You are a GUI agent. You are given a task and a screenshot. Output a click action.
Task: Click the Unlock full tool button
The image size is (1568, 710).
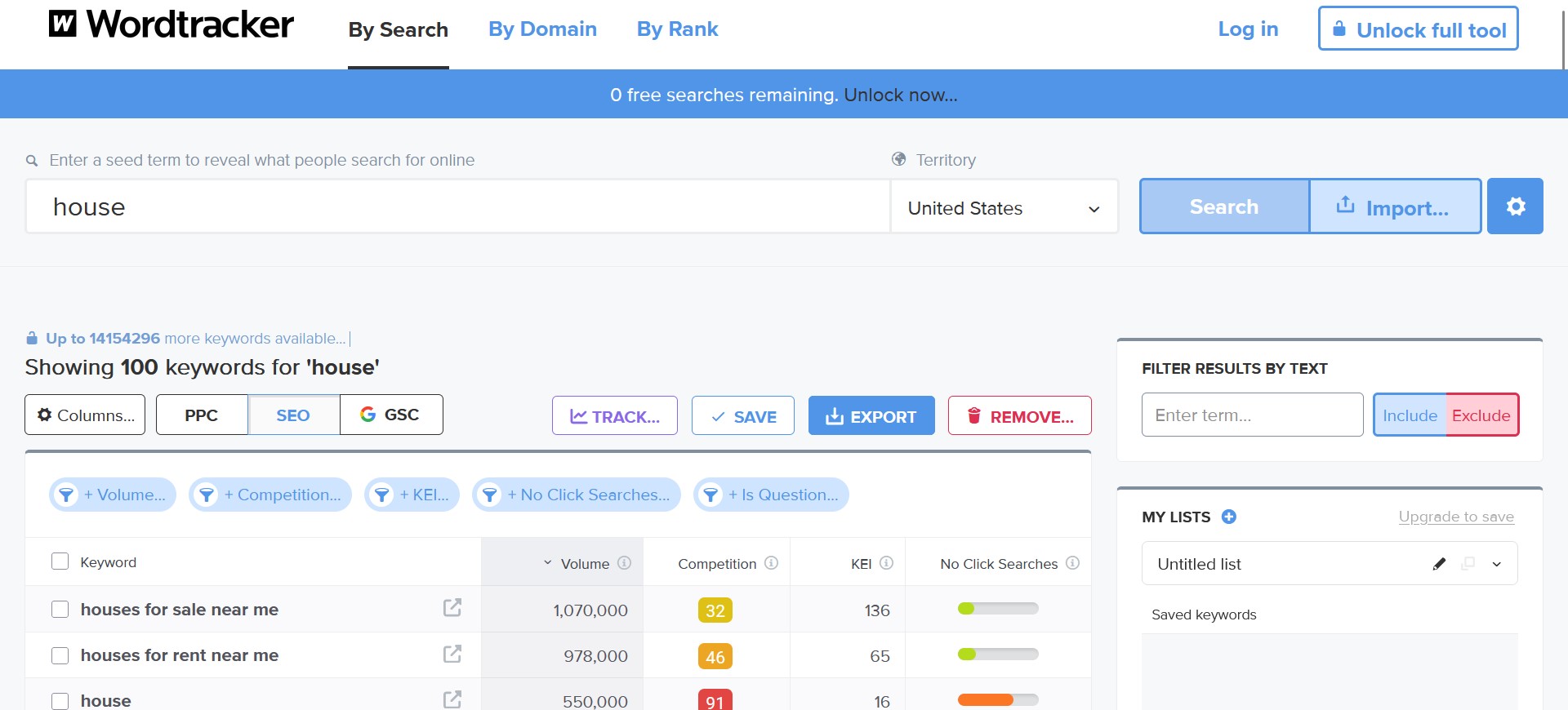point(1418,29)
